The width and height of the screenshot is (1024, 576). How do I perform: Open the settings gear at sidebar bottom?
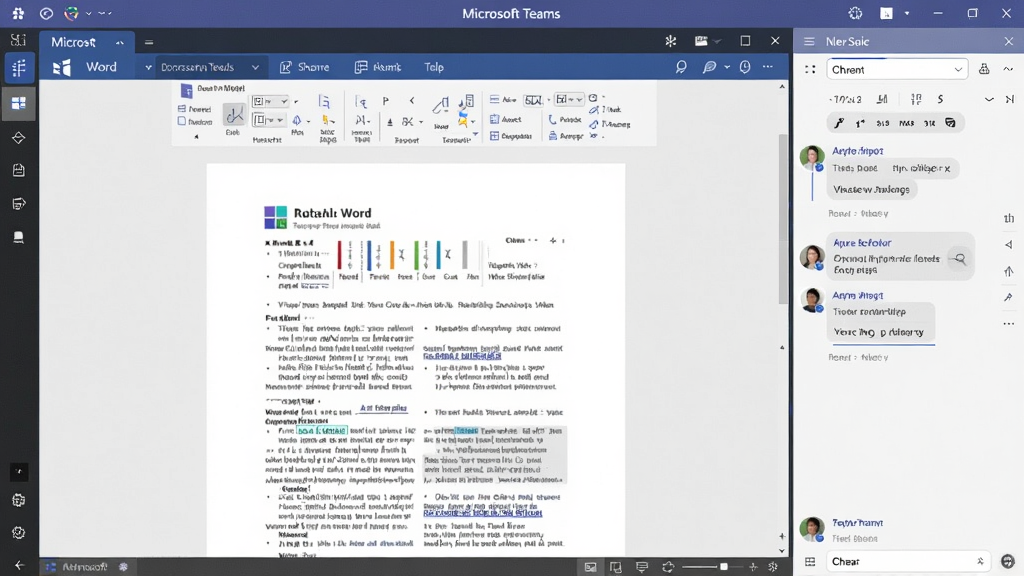point(18,532)
